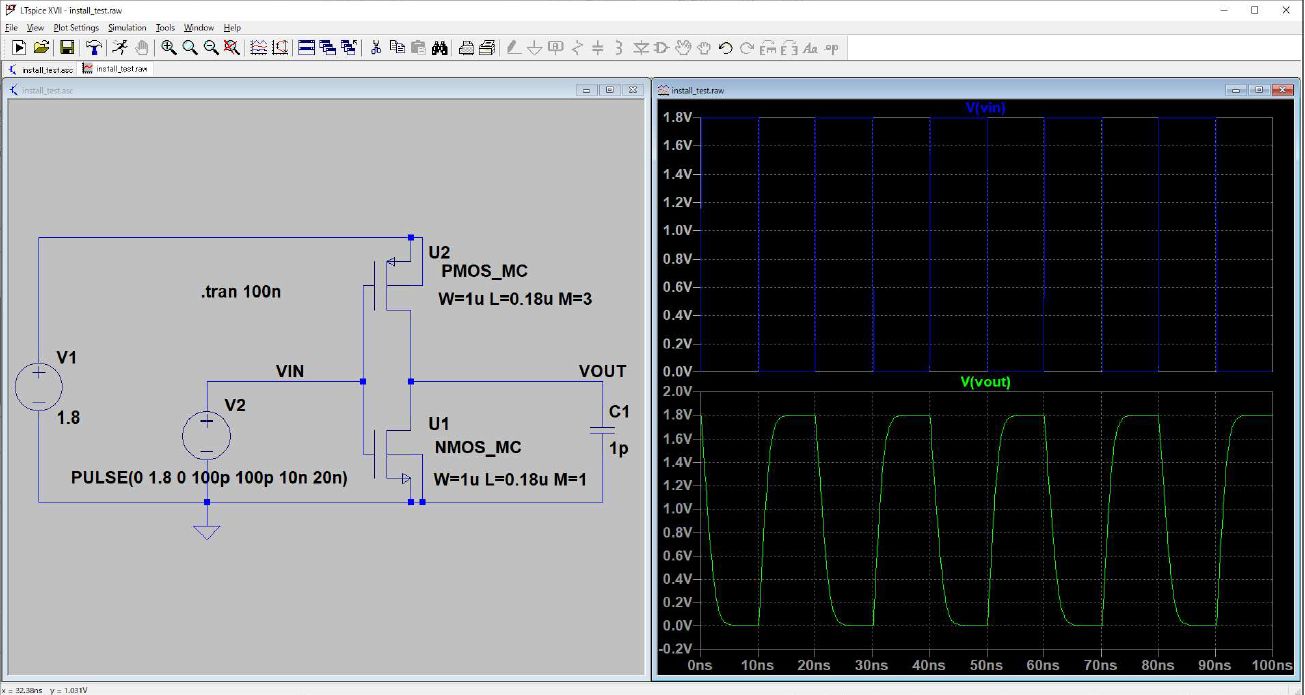Image resolution: width=1305 pixels, height=695 pixels.
Task: Switch to the install_test.asc tab
Action: point(41,70)
